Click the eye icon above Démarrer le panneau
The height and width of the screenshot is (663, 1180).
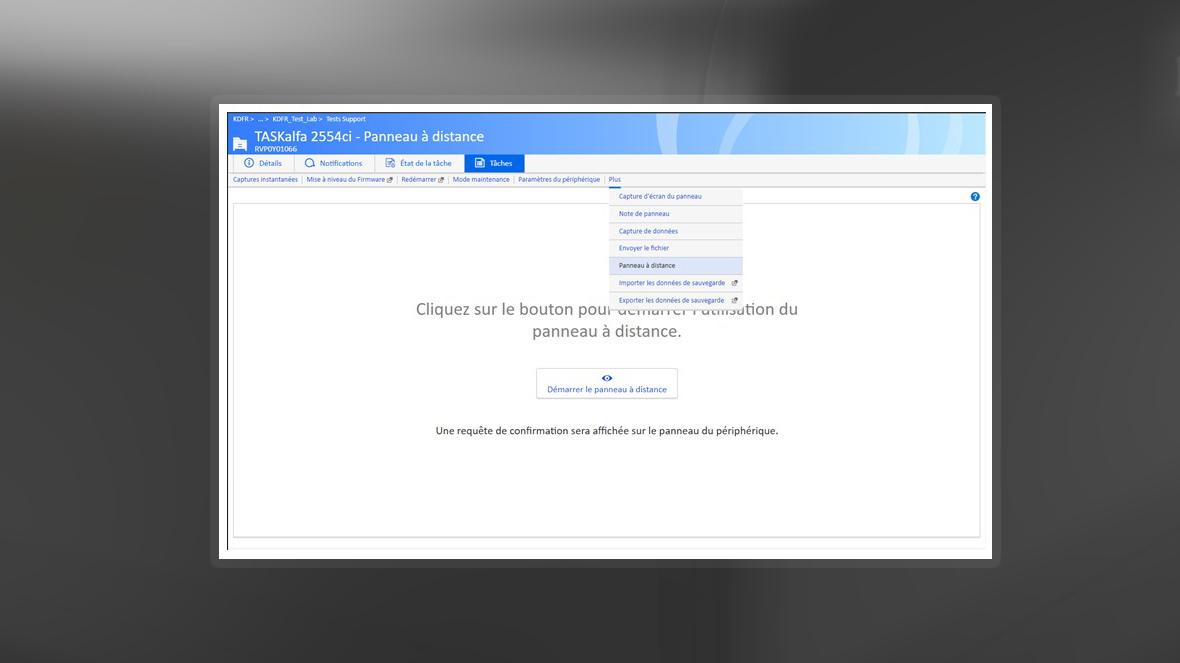(x=607, y=378)
